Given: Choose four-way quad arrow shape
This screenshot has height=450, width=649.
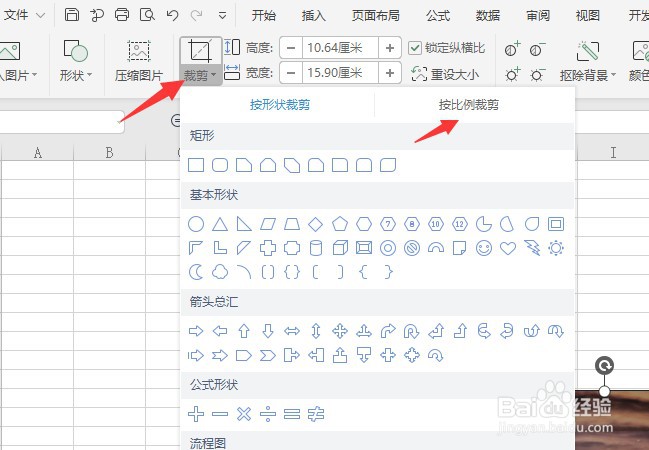Looking at the screenshot, I should (x=340, y=331).
